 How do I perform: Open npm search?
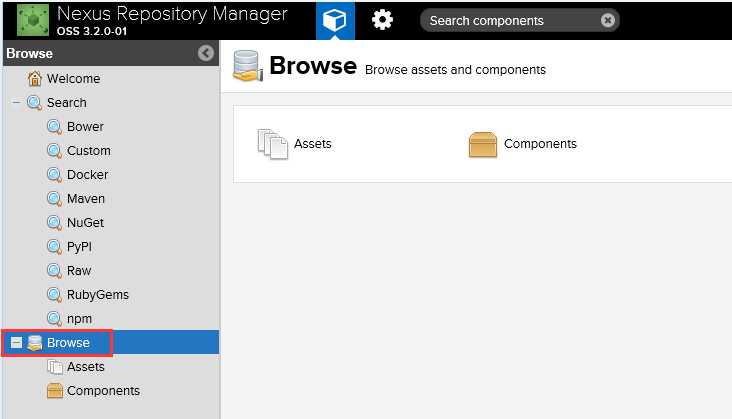[79, 319]
